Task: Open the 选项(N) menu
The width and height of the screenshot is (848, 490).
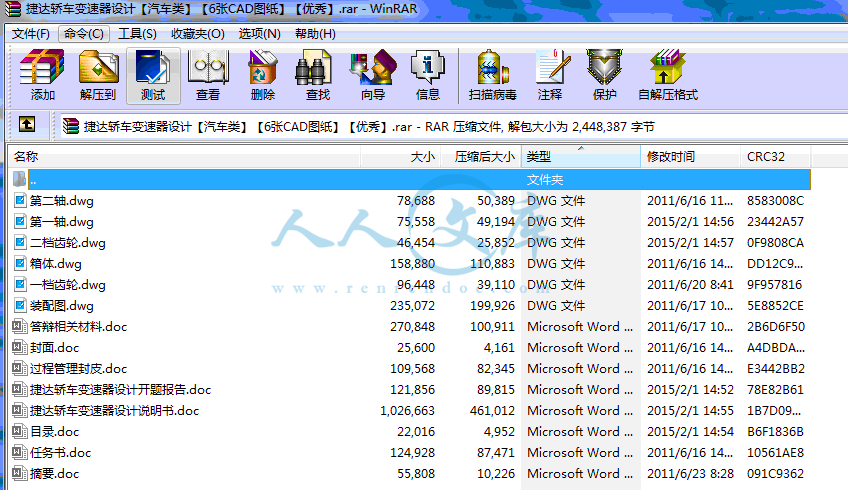Action: [x=260, y=34]
